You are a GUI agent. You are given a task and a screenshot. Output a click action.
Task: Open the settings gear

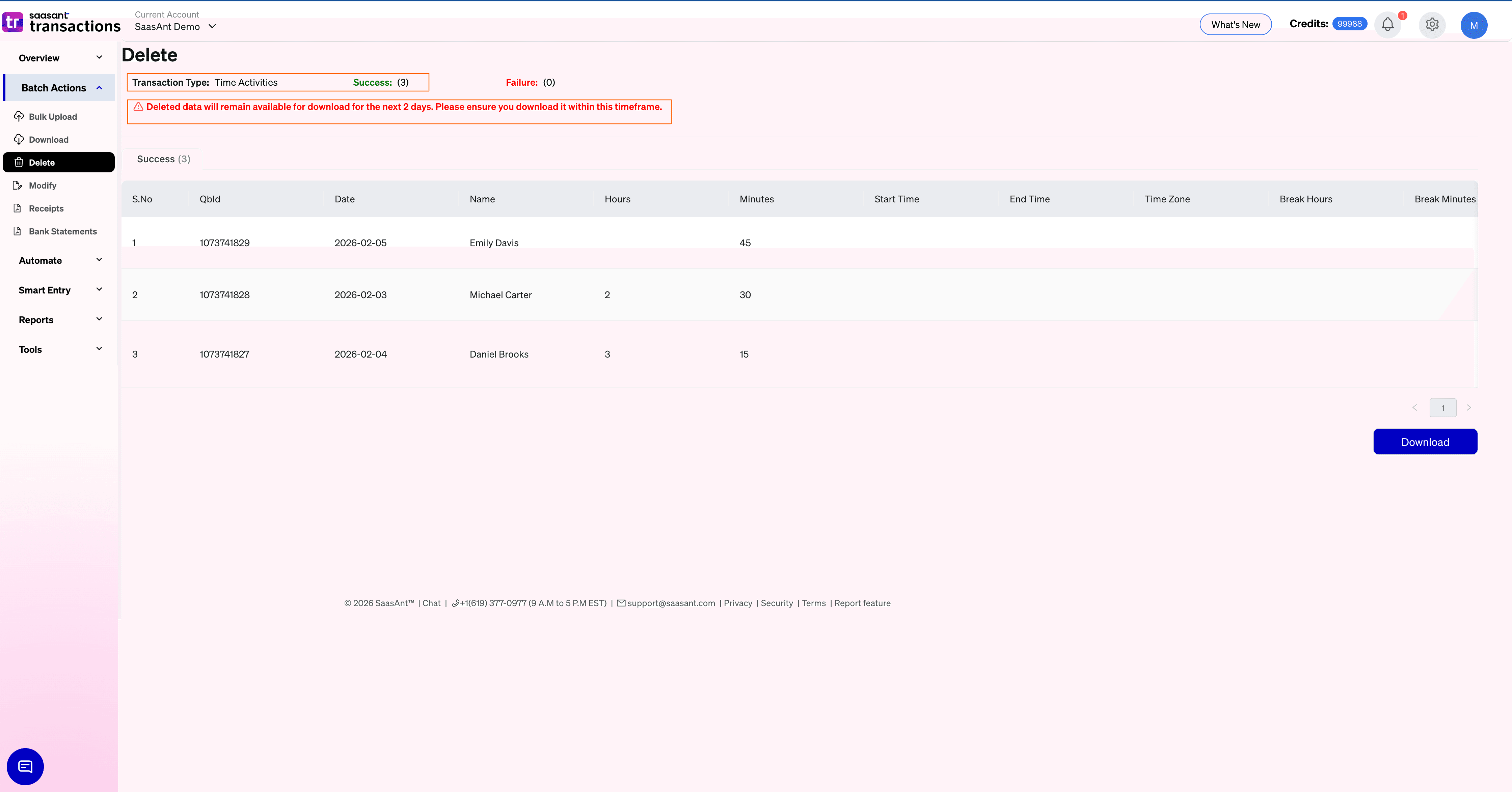[1432, 25]
